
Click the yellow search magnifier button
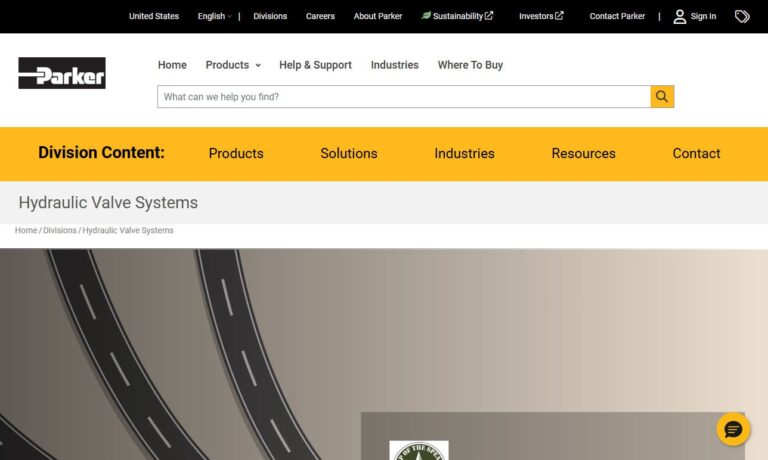[662, 97]
